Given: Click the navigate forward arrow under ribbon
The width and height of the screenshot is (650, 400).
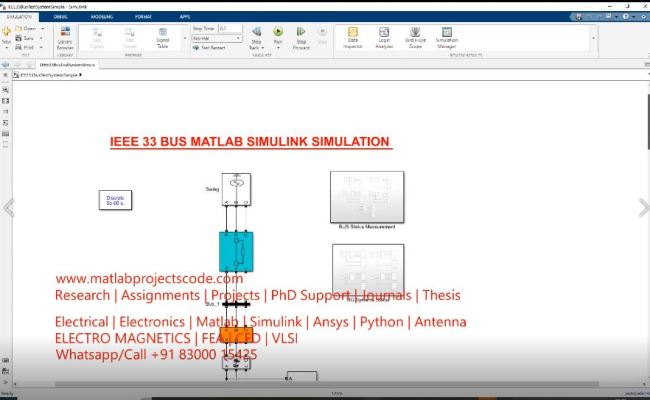Looking at the screenshot, I should click(18, 65).
